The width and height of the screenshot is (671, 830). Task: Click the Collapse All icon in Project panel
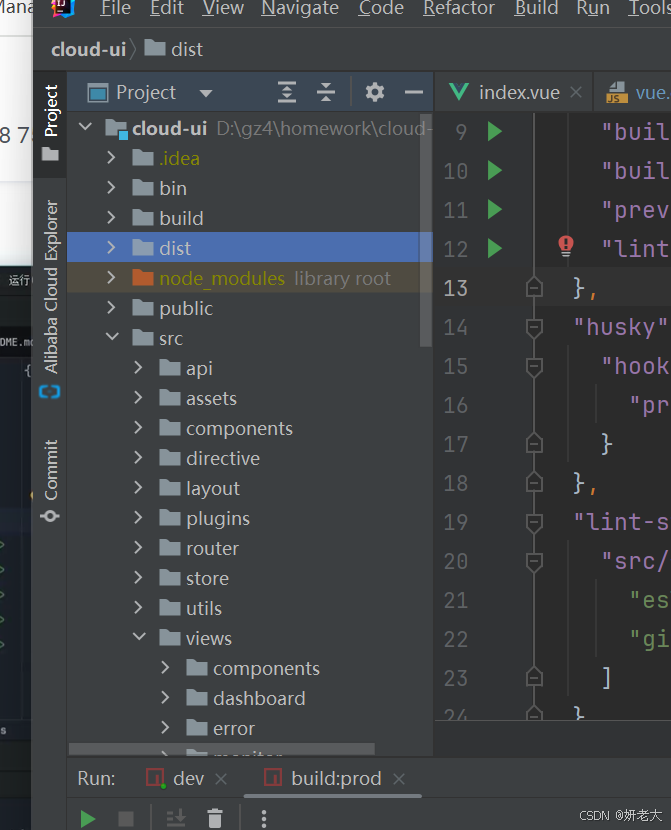tap(326, 93)
